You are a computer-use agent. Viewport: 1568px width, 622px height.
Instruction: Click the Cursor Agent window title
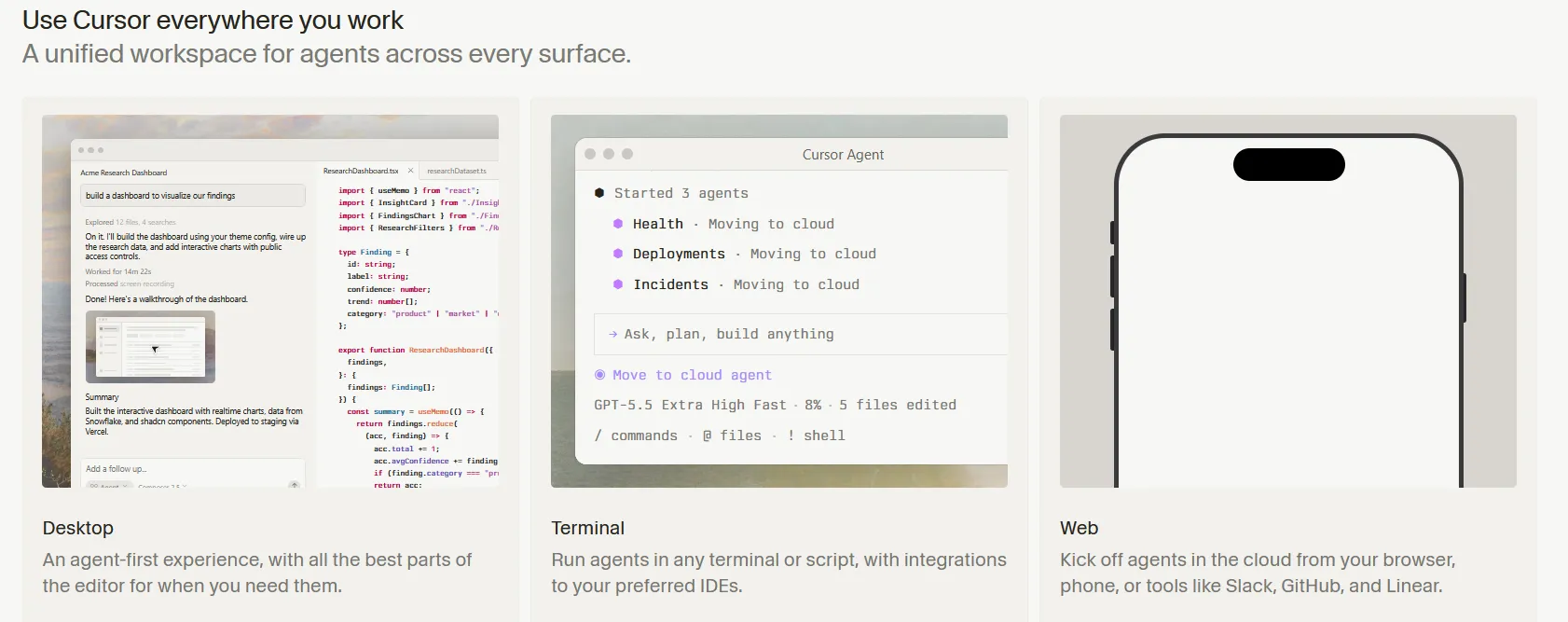843,155
